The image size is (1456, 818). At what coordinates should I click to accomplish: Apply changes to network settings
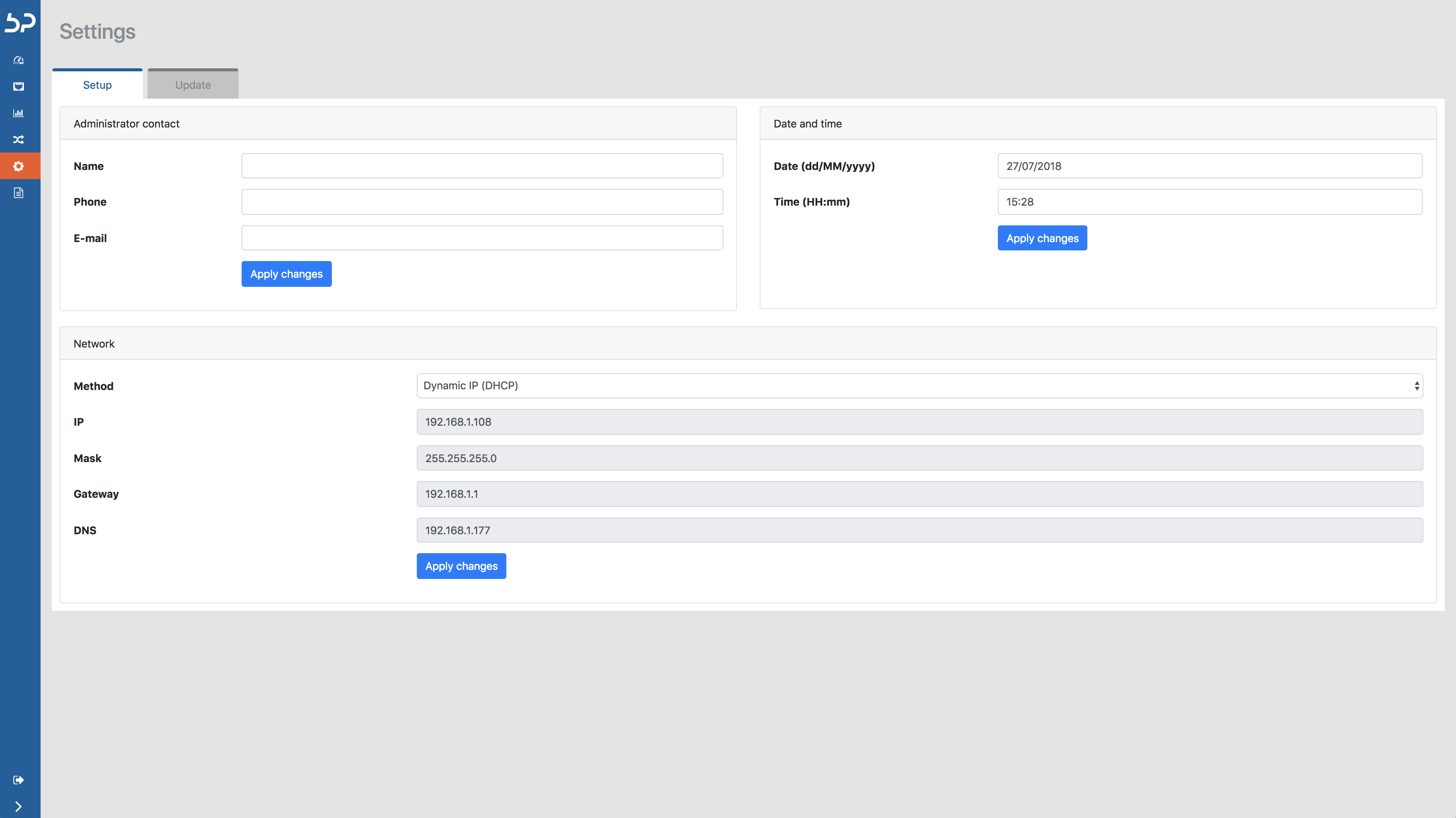tap(461, 566)
